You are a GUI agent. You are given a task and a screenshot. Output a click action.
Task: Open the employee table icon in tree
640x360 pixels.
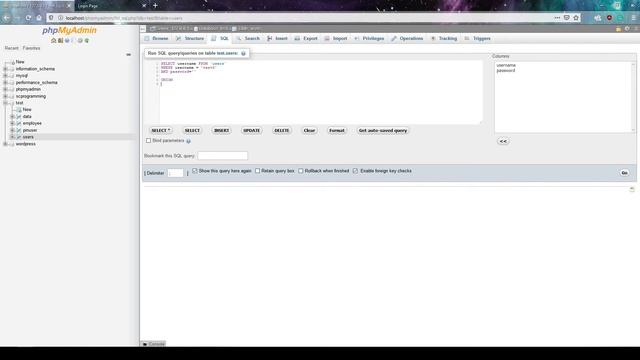[19, 123]
